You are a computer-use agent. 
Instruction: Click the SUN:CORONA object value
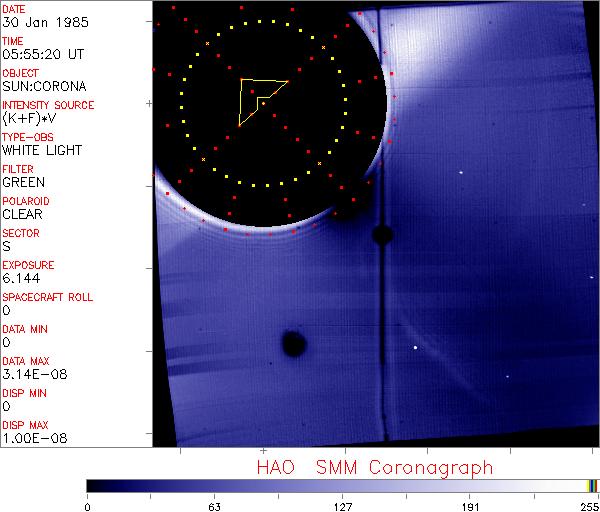click(41, 86)
